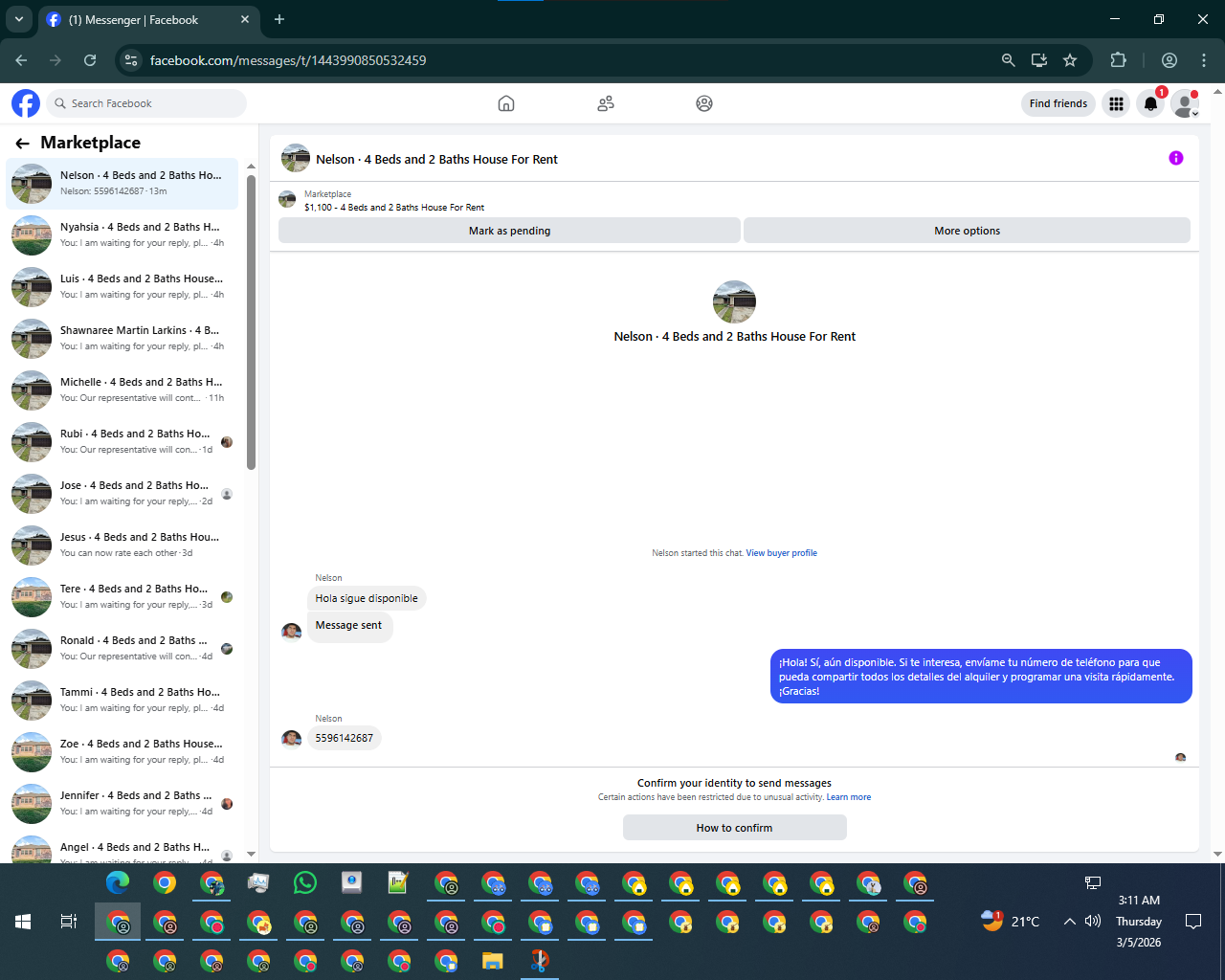Open the Ronald conversation
The image size is (1225, 980).
point(122,648)
